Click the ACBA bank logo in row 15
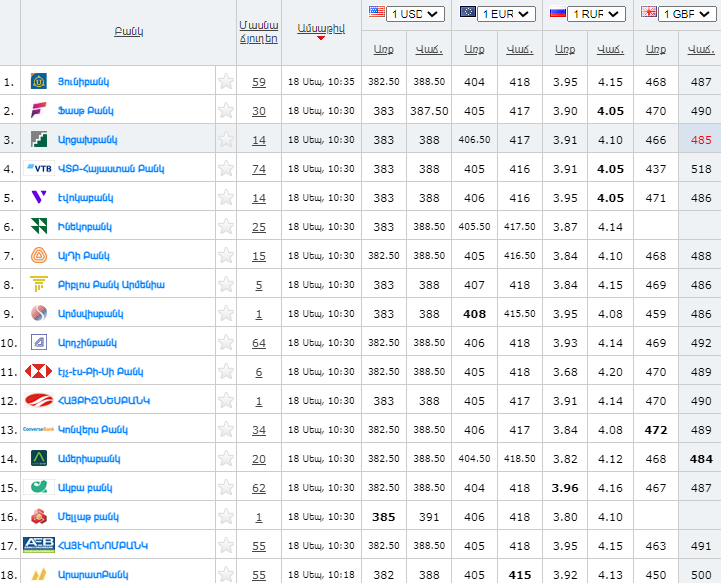The height and width of the screenshot is (583, 721). (39, 487)
